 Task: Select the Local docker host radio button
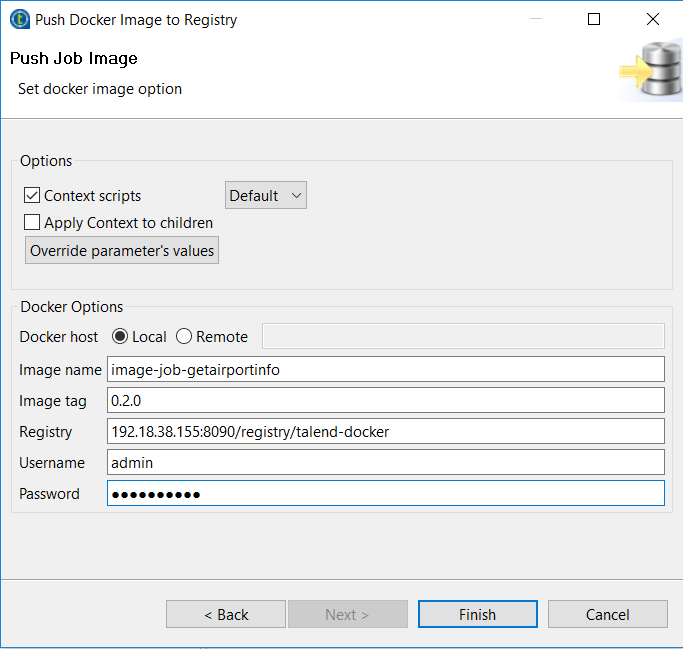(x=121, y=337)
